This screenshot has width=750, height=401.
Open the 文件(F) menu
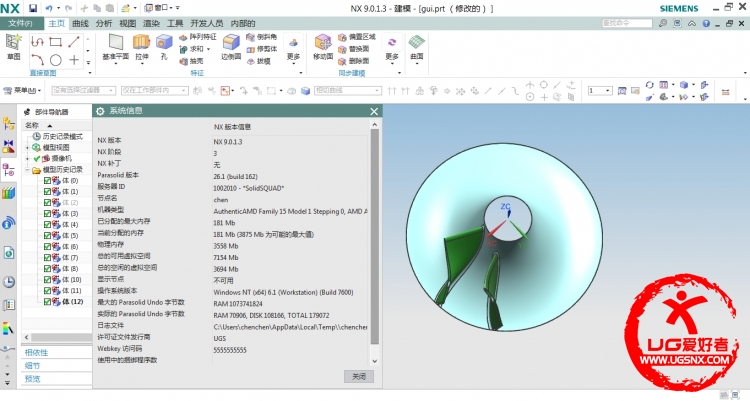pyautogui.click(x=20, y=23)
